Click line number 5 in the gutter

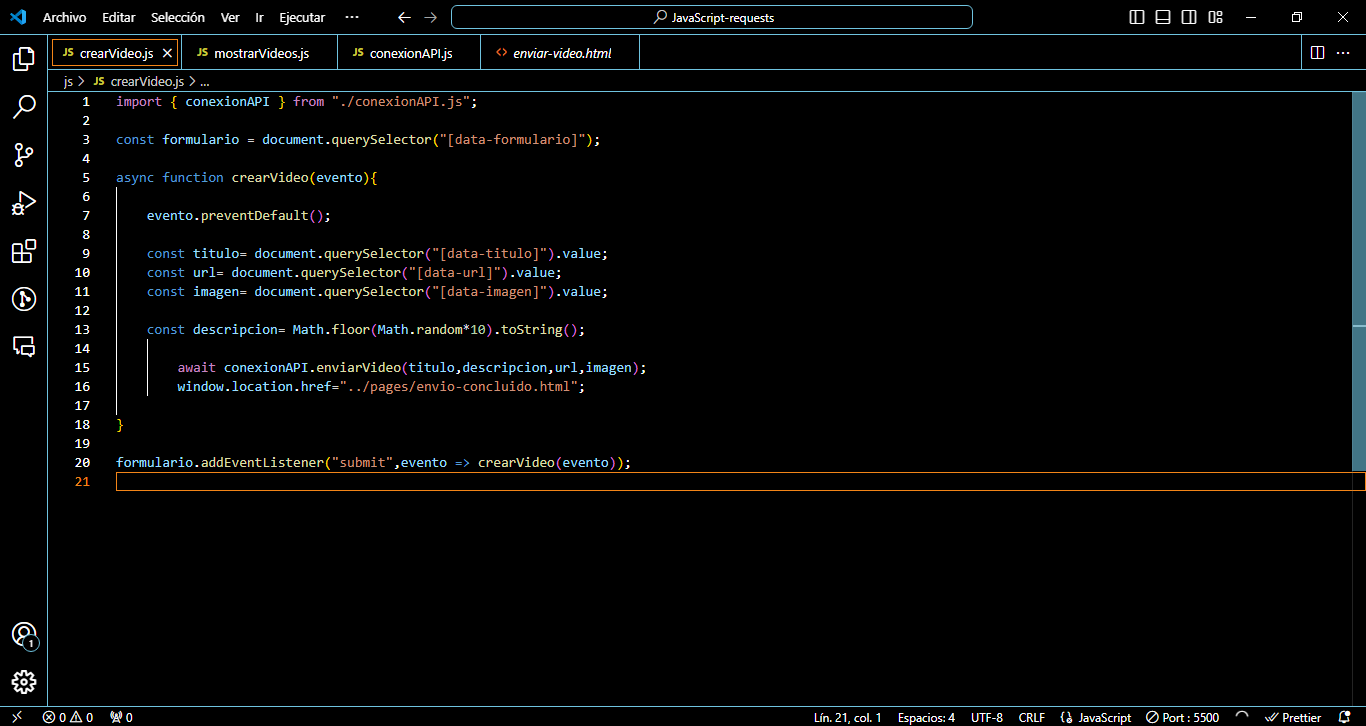coord(86,177)
